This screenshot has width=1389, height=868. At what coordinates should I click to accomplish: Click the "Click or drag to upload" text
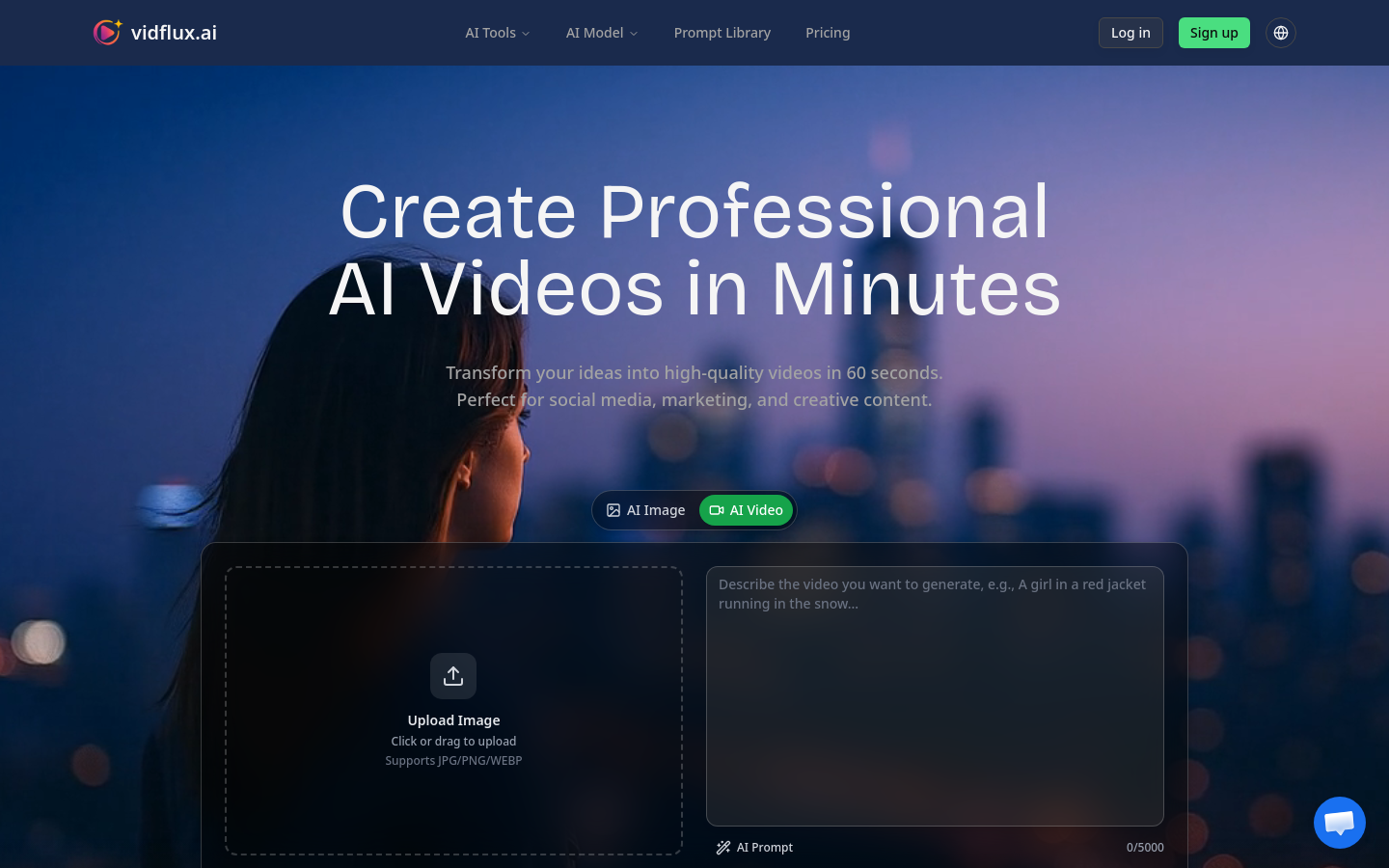453,742
